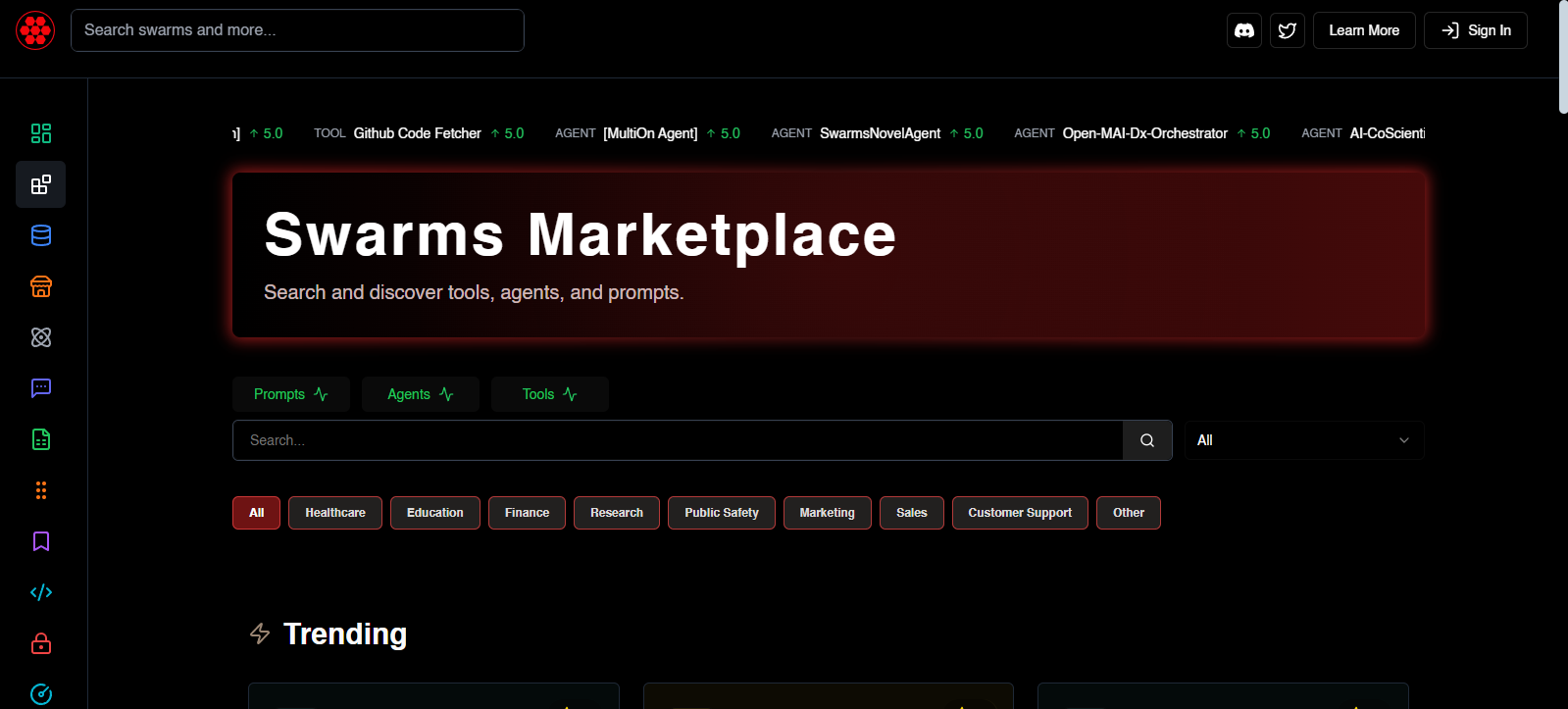Filter by Sales category

click(912, 513)
